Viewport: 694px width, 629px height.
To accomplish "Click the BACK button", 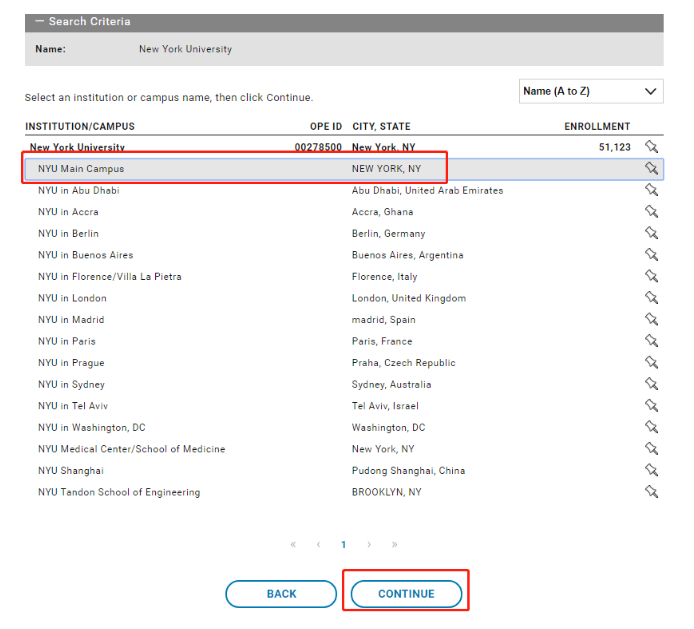I will (281, 594).
